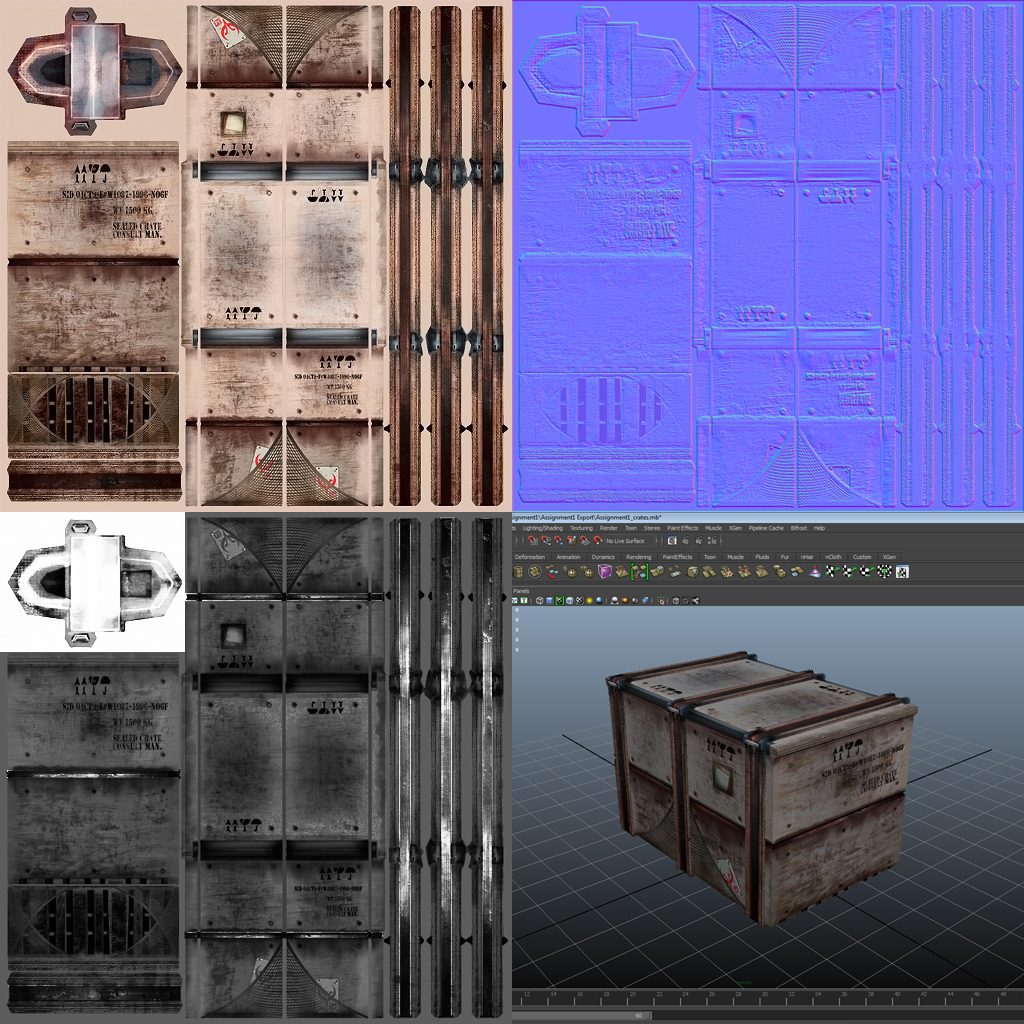The height and width of the screenshot is (1024, 1024).
Task: Open Render Settings via its status line icon
Action: (712, 541)
